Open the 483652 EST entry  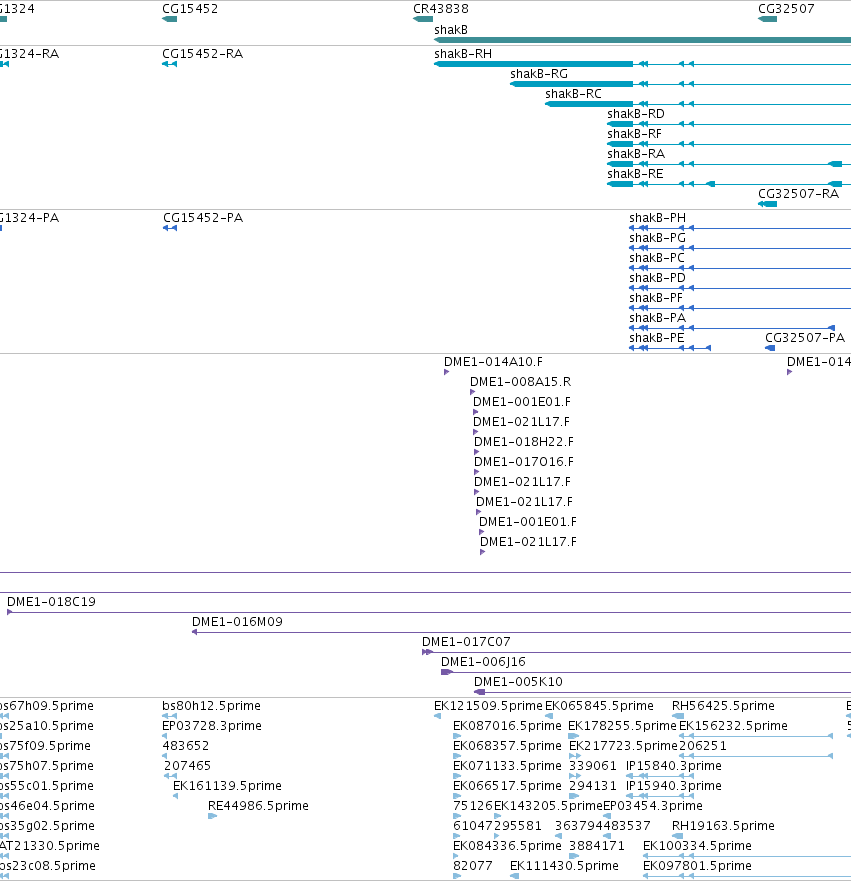pyautogui.click(x=185, y=746)
